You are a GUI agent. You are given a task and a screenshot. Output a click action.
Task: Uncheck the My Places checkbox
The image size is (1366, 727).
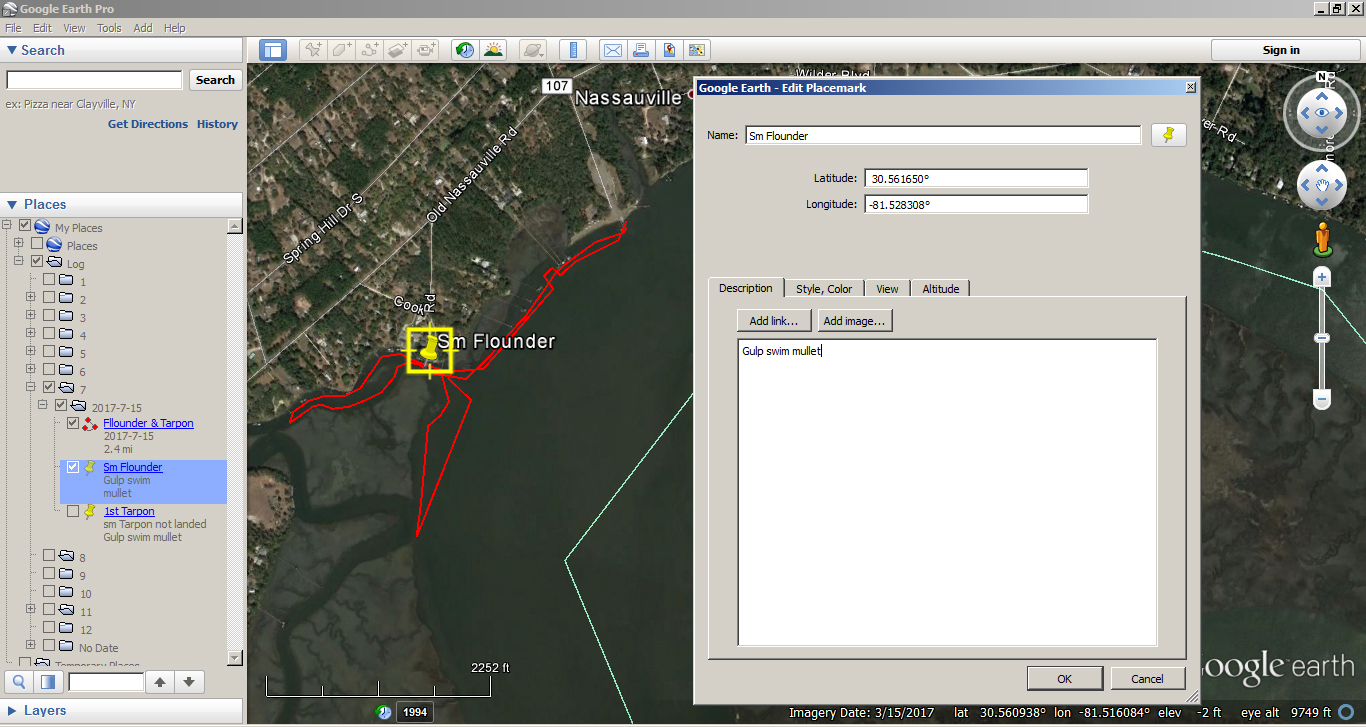click(25, 227)
